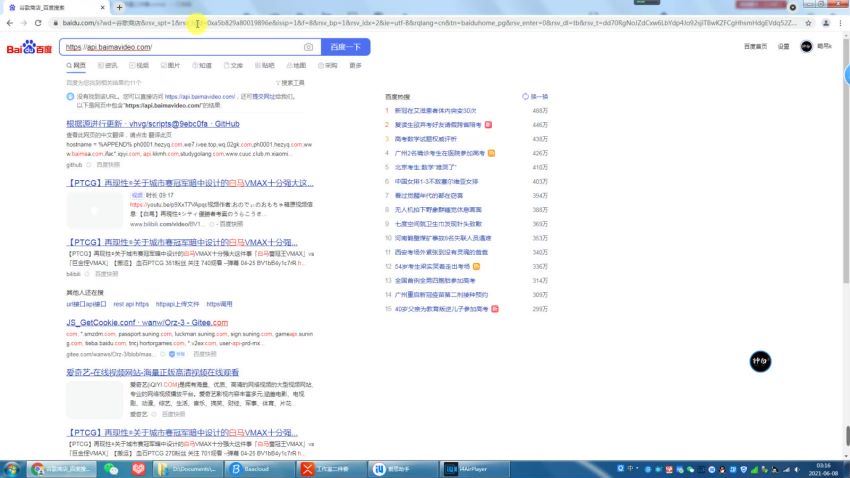Click the Documents folder taskbar button
This screenshot has width=850, height=478.
(188, 469)
